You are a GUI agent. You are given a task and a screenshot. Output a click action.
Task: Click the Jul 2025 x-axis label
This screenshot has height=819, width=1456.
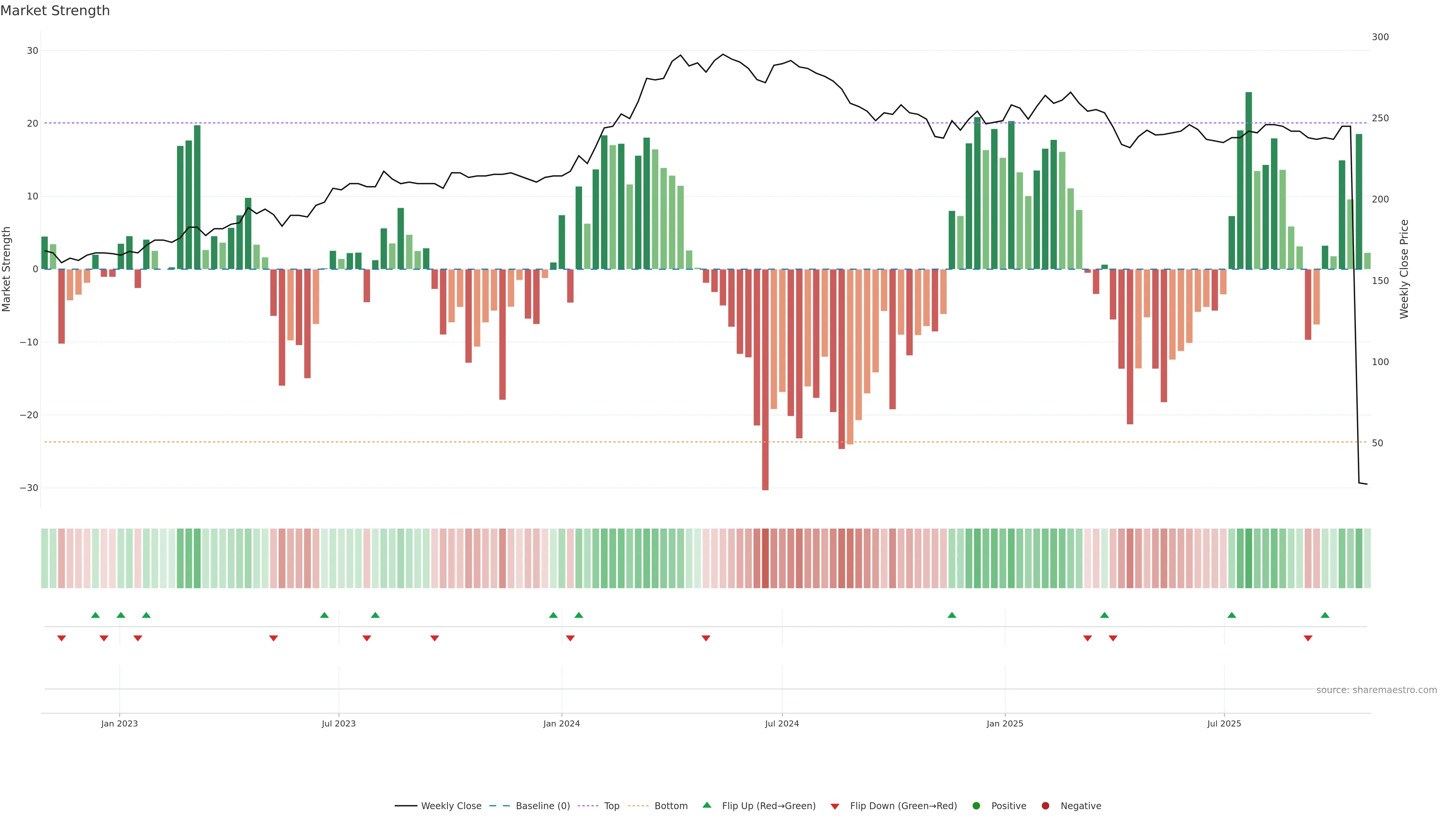(x=1224, y=723)
